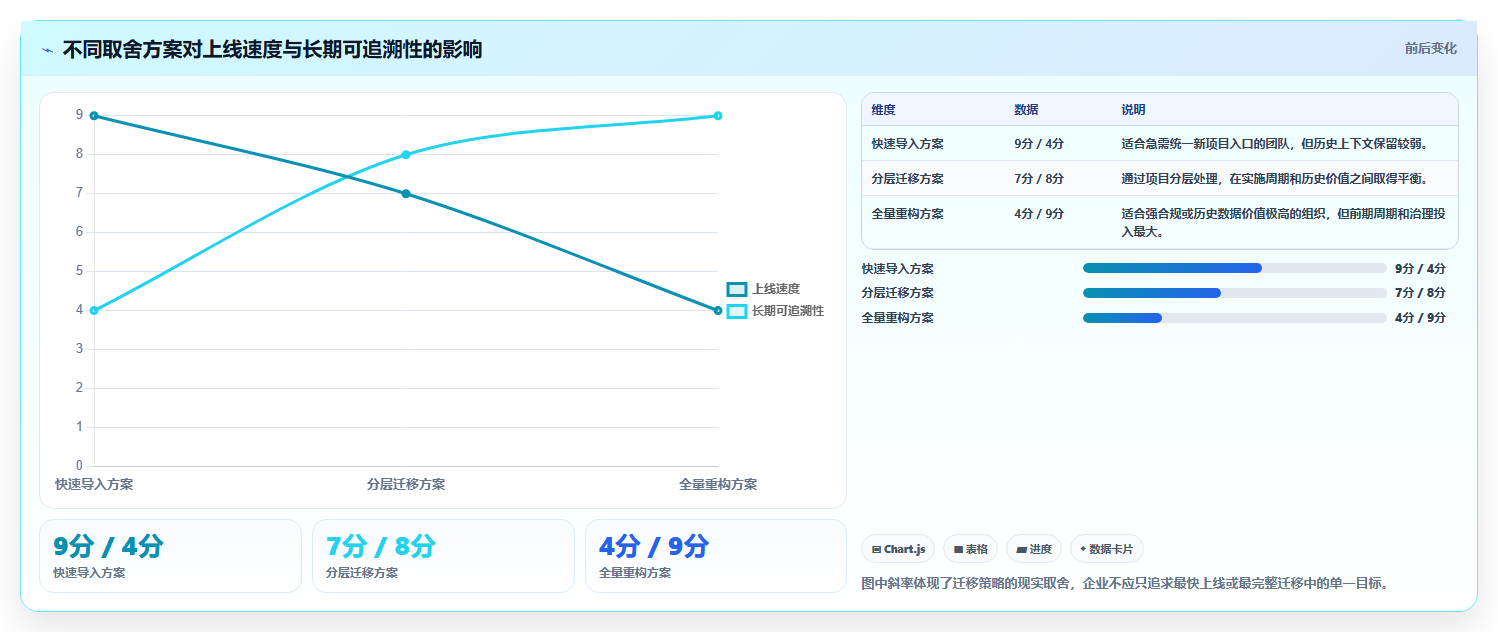The image size is (1498, 632).
Task: Click the footer note starting 图中斜率体现了
Action: coord(1125,583)
